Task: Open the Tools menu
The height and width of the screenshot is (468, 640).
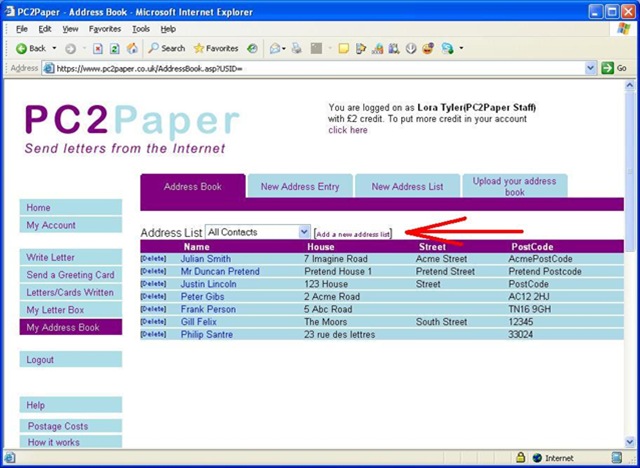Action: pos(141,29)
